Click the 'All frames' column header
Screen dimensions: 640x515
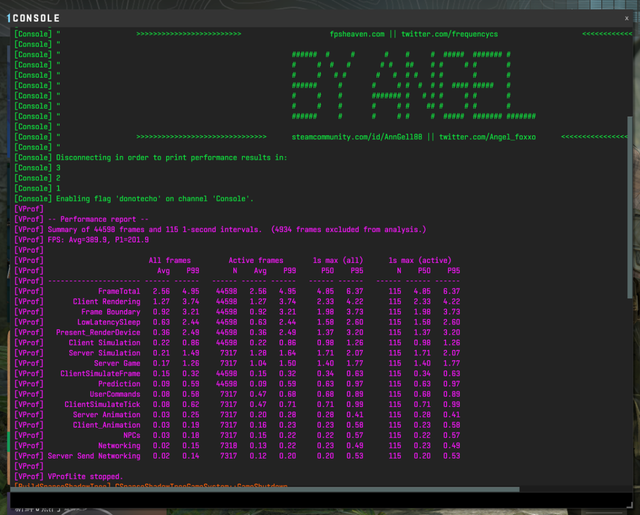(x=169, y=260)
